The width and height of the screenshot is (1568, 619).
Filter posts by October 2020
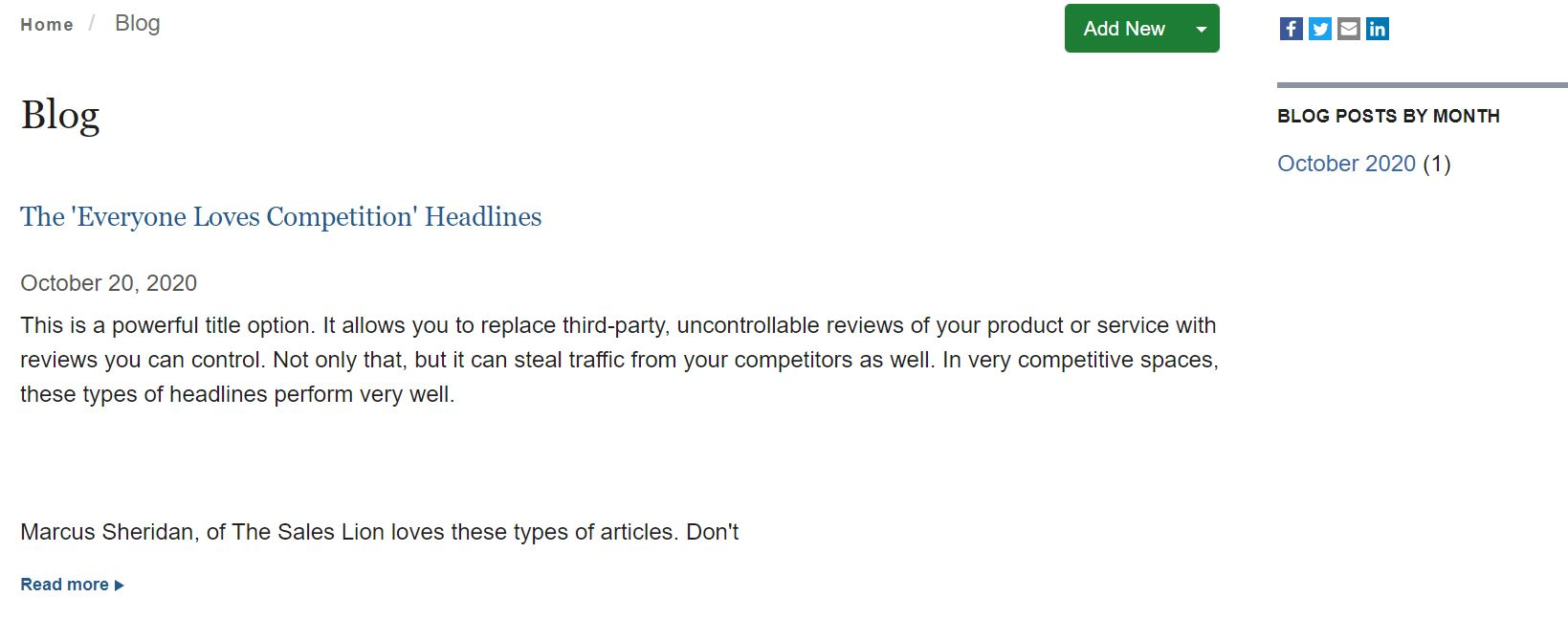coord(1346,164)
